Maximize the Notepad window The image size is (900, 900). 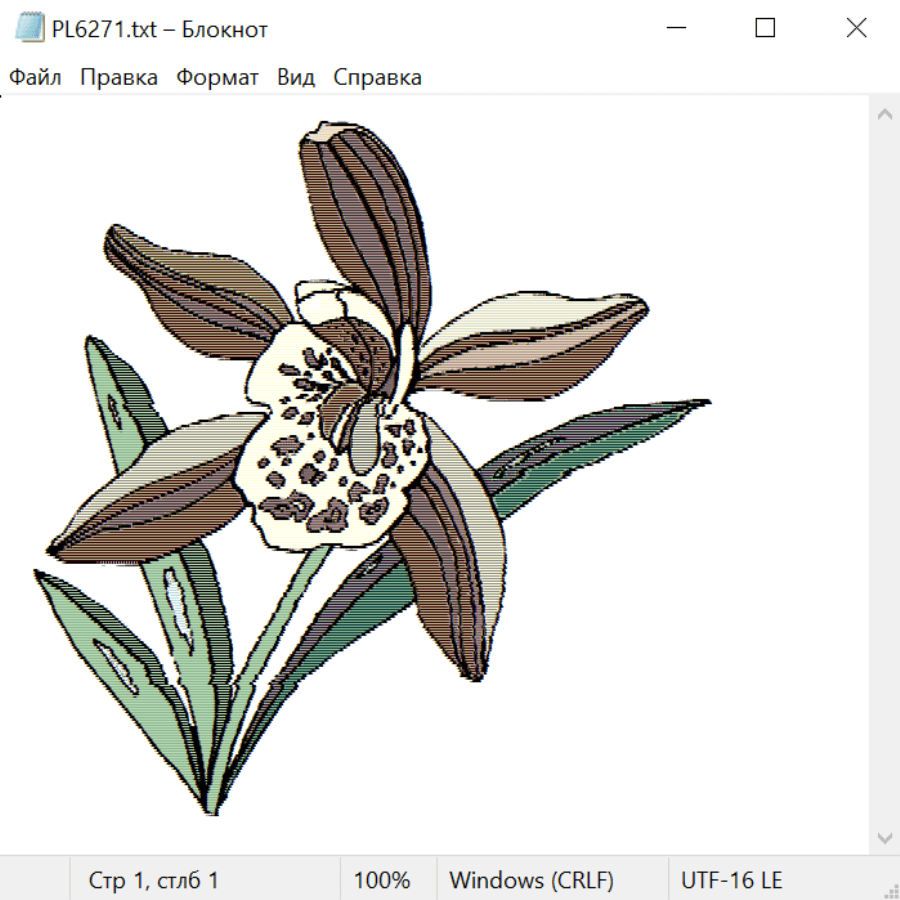[x=765, y=28]
